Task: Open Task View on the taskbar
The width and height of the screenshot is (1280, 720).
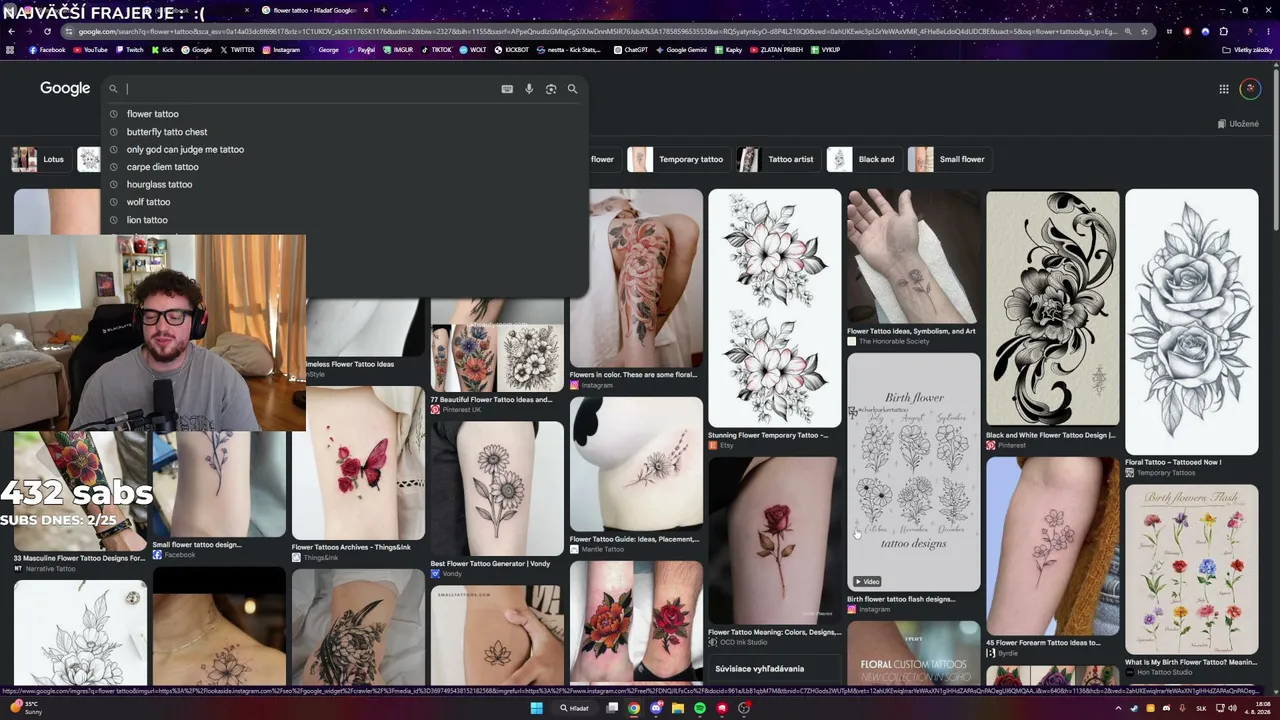Action: pos(612,708)
